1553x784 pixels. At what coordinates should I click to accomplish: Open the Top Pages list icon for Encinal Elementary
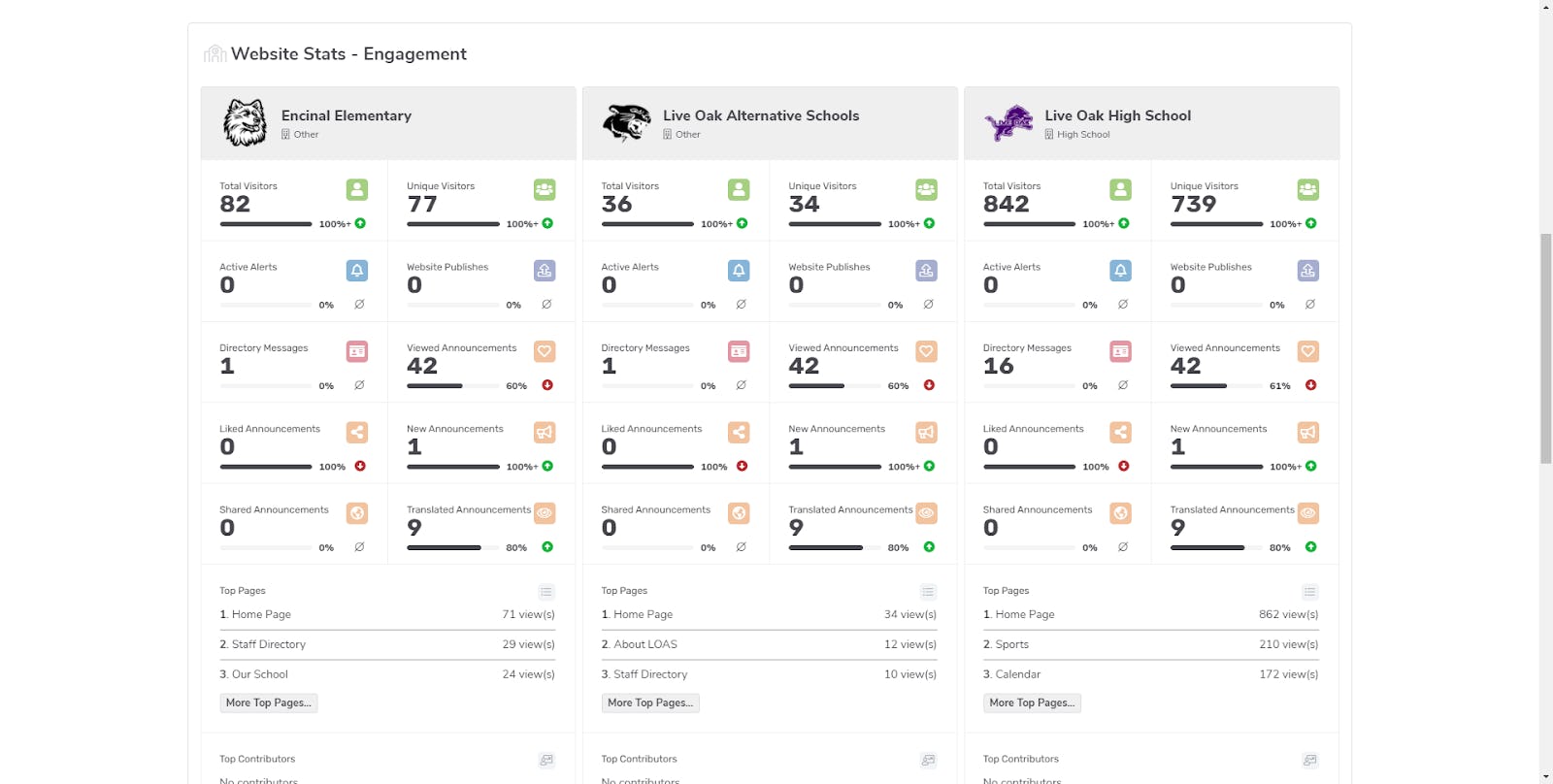(546, 591)
